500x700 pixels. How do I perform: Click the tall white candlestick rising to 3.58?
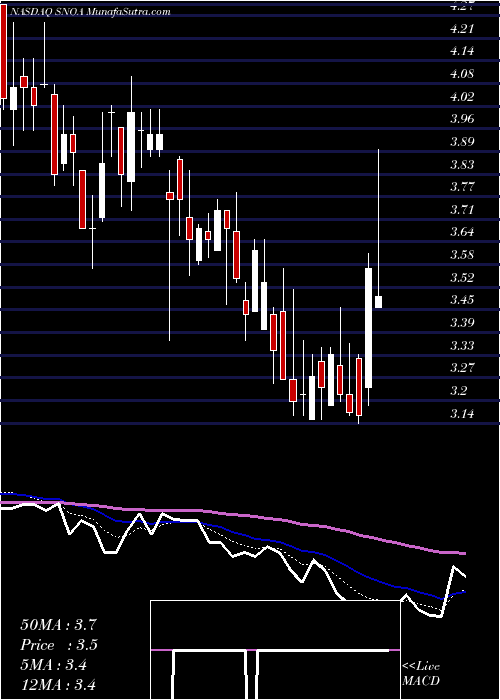(x=369, y=329)
